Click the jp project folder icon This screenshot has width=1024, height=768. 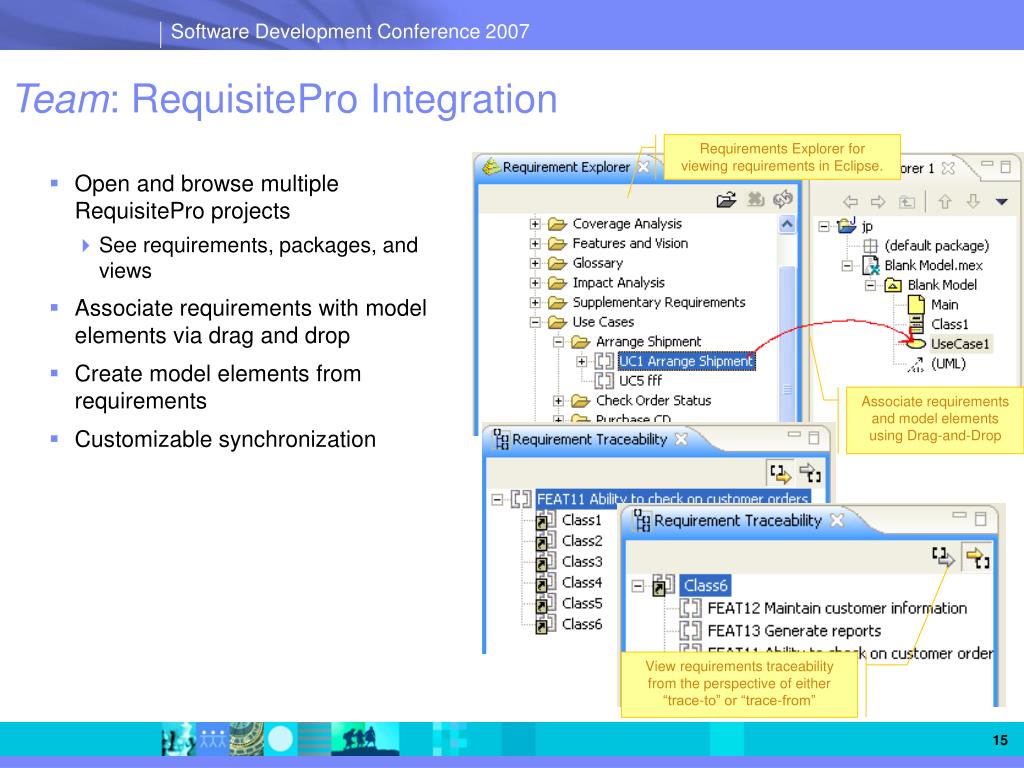click(x=847, y=226)
